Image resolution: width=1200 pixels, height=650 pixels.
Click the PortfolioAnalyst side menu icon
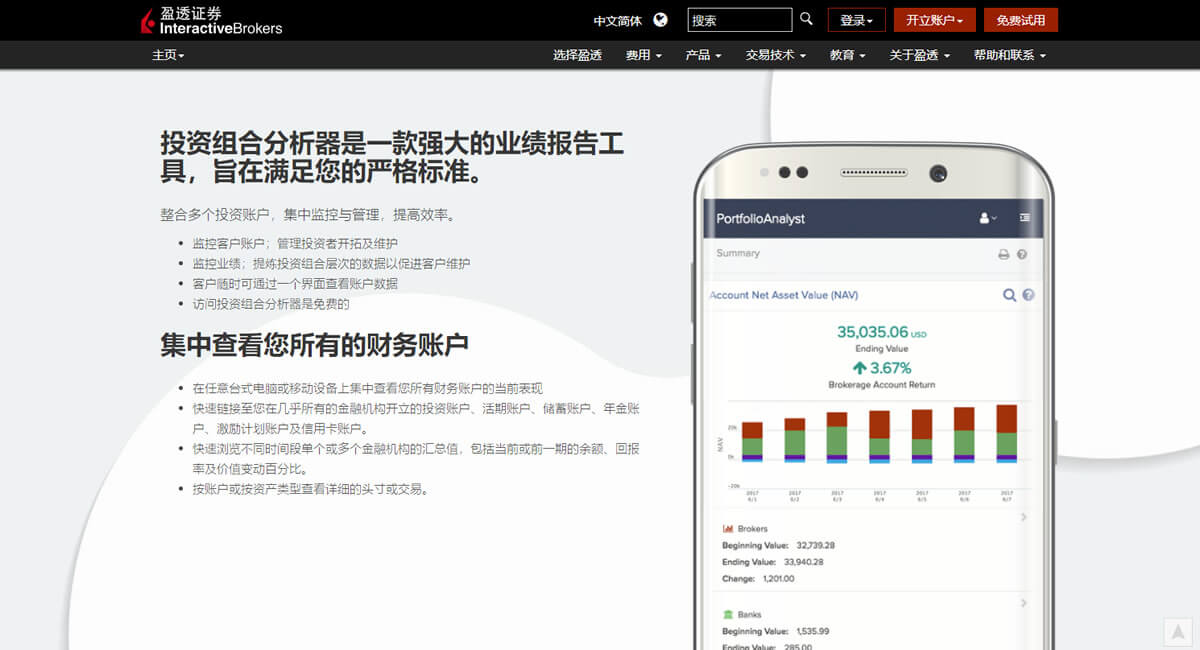point(1025,218)
